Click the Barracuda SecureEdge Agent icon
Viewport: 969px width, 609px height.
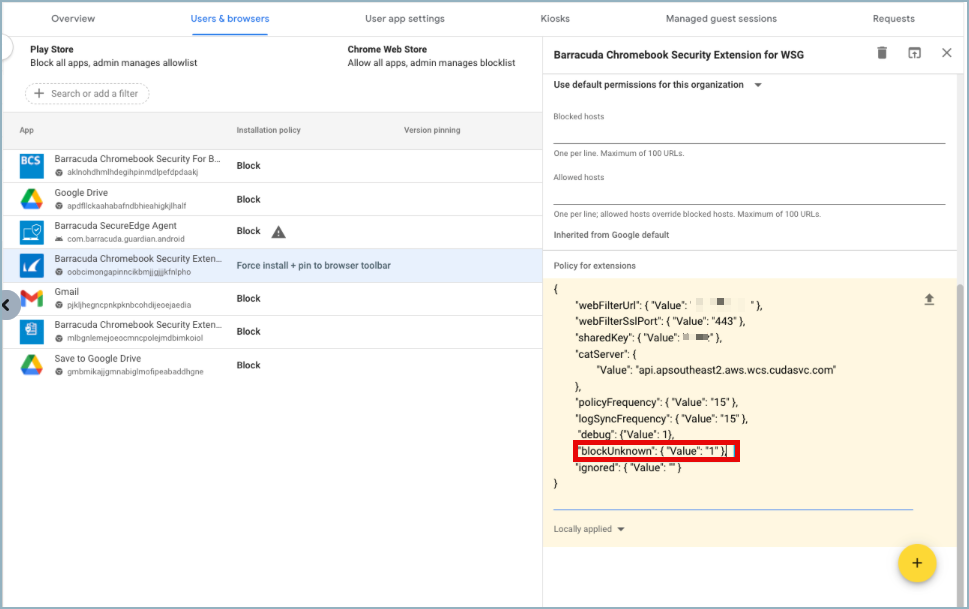pos(32,232)
